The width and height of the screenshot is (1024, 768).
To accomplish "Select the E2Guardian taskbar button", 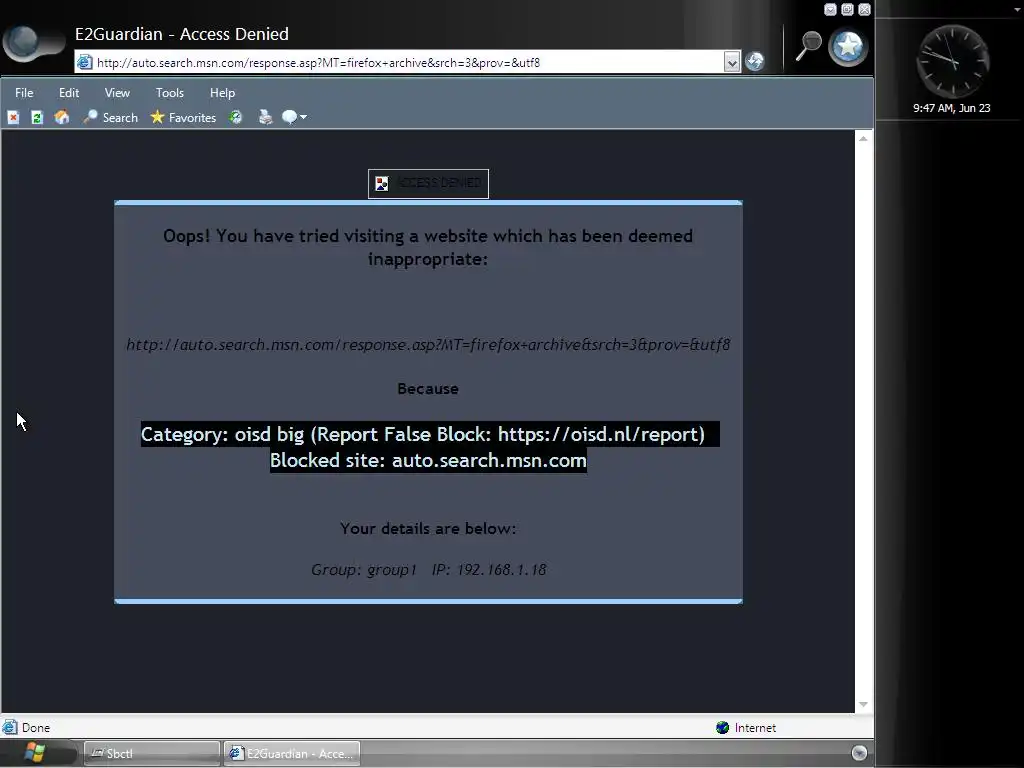I will pyautogui.click(x=292, y=754).
